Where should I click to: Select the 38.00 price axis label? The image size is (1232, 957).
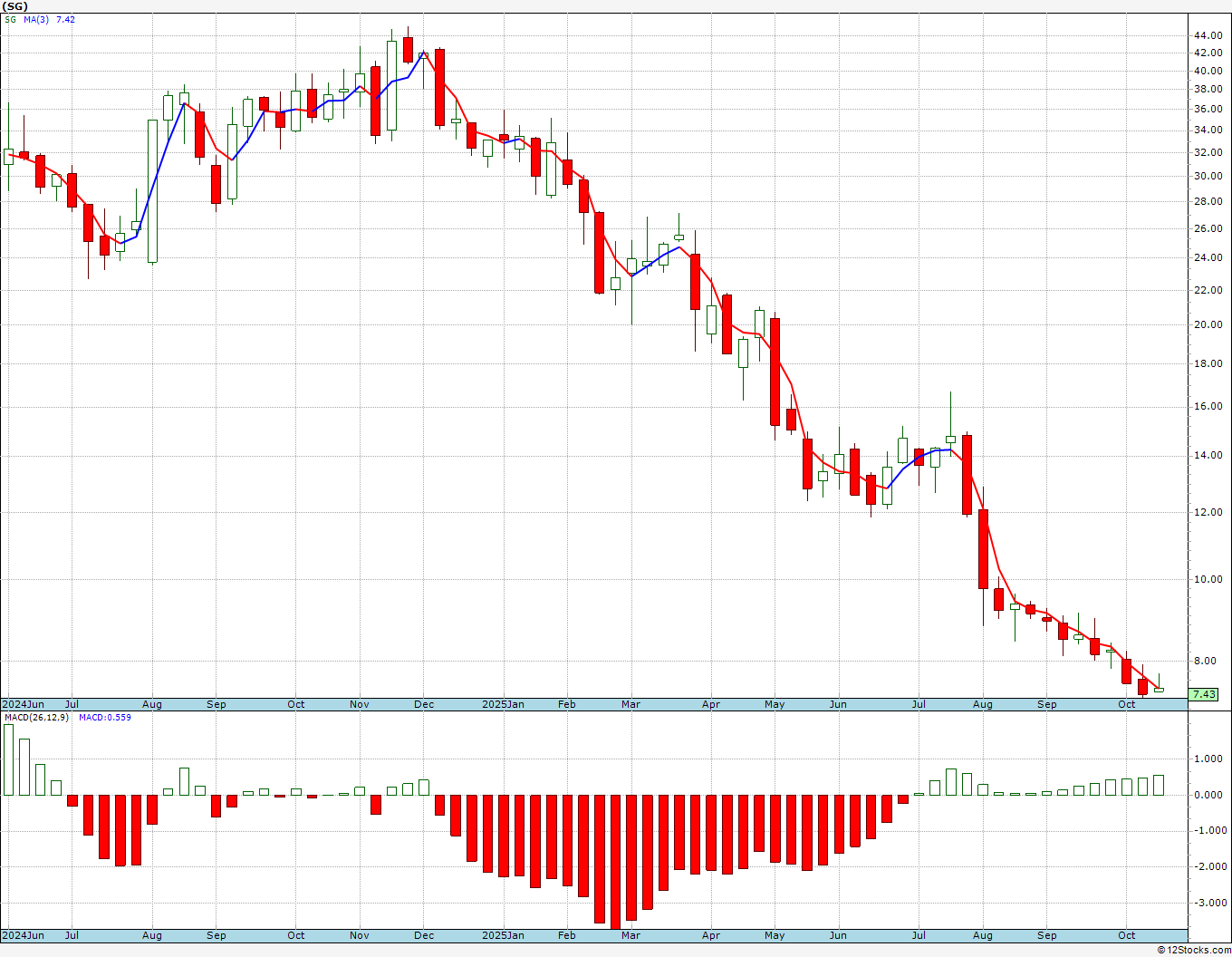coord(1208,89)
